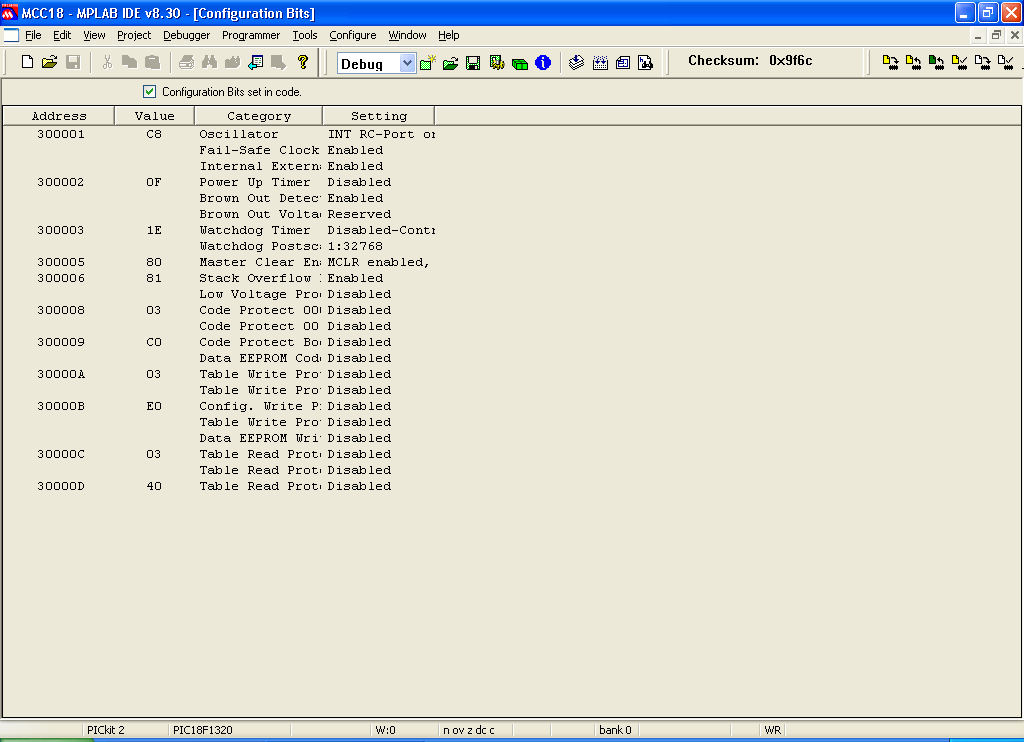This screenshot has height=742, width=1024.
Task: Click the blue information circle icon
Action: (543, 63)
